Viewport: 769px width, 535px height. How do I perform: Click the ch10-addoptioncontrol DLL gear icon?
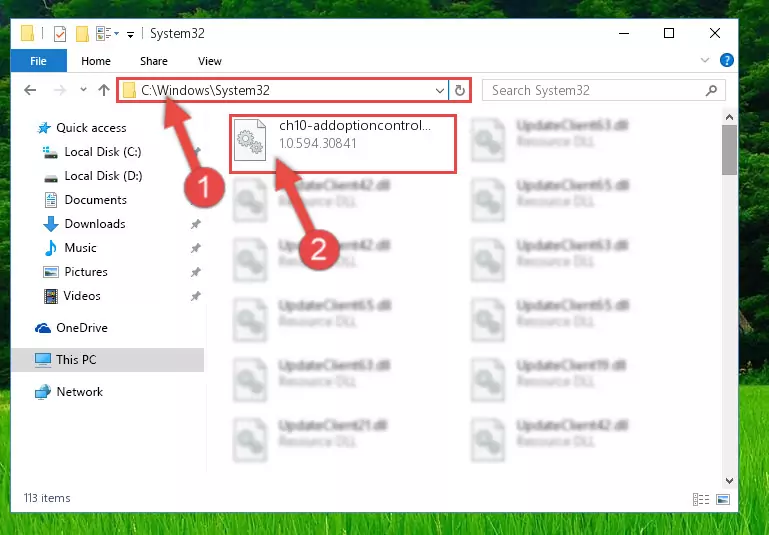pyautogui.click(x=250, y=141)
